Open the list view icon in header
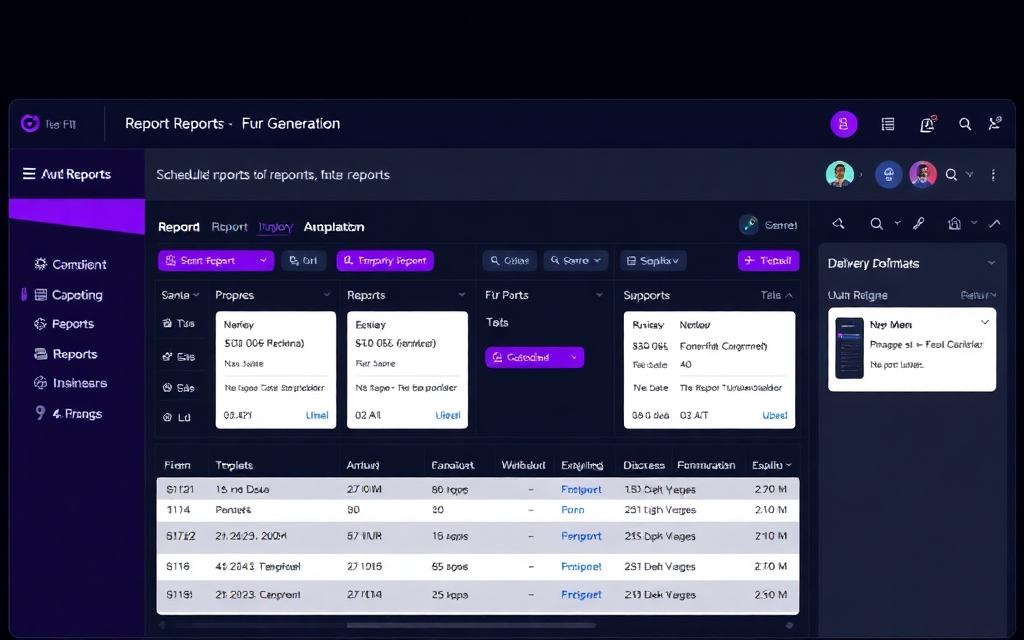 pos(888,124)
